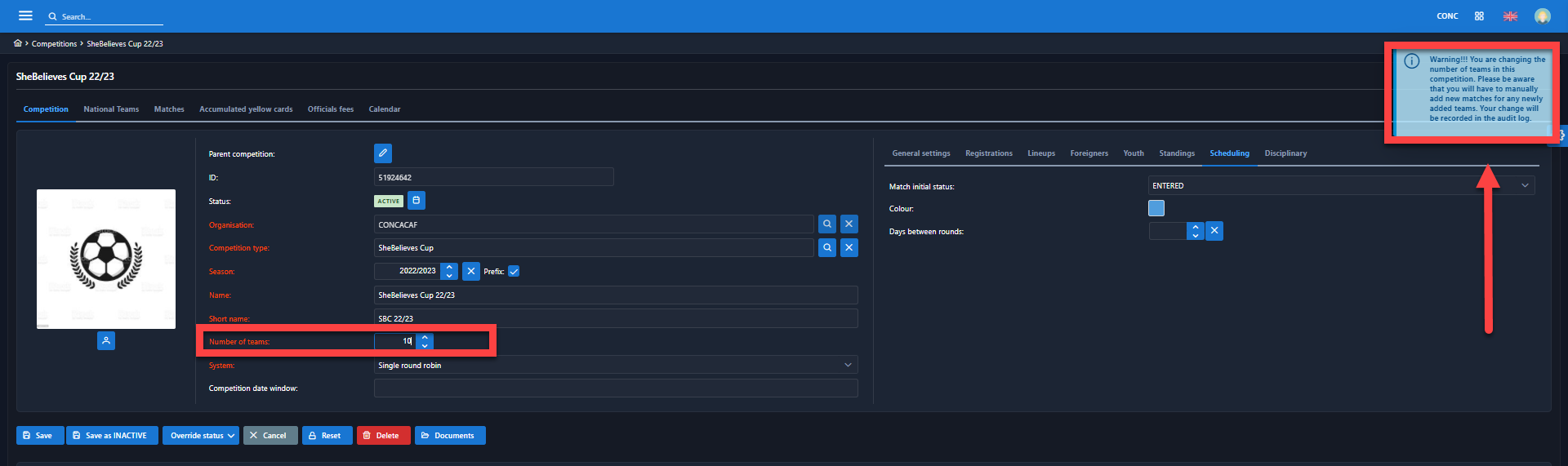The height and width of the screenshot is (466, 1568).
Task: Open the hamburger main menu
Action: pyautogui.click(x=25, y=16)
